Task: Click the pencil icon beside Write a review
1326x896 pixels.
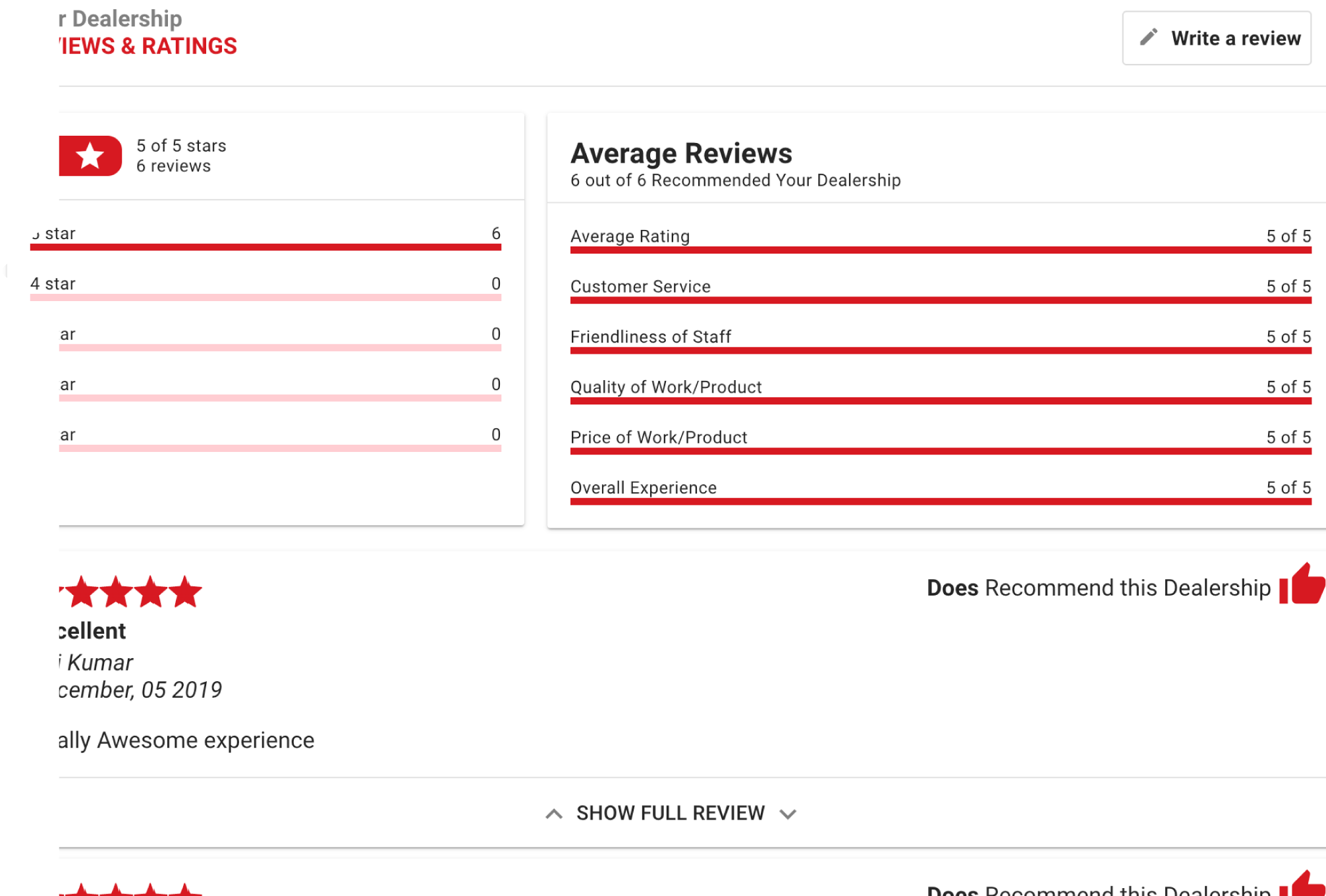Action: pos(1148,38)
